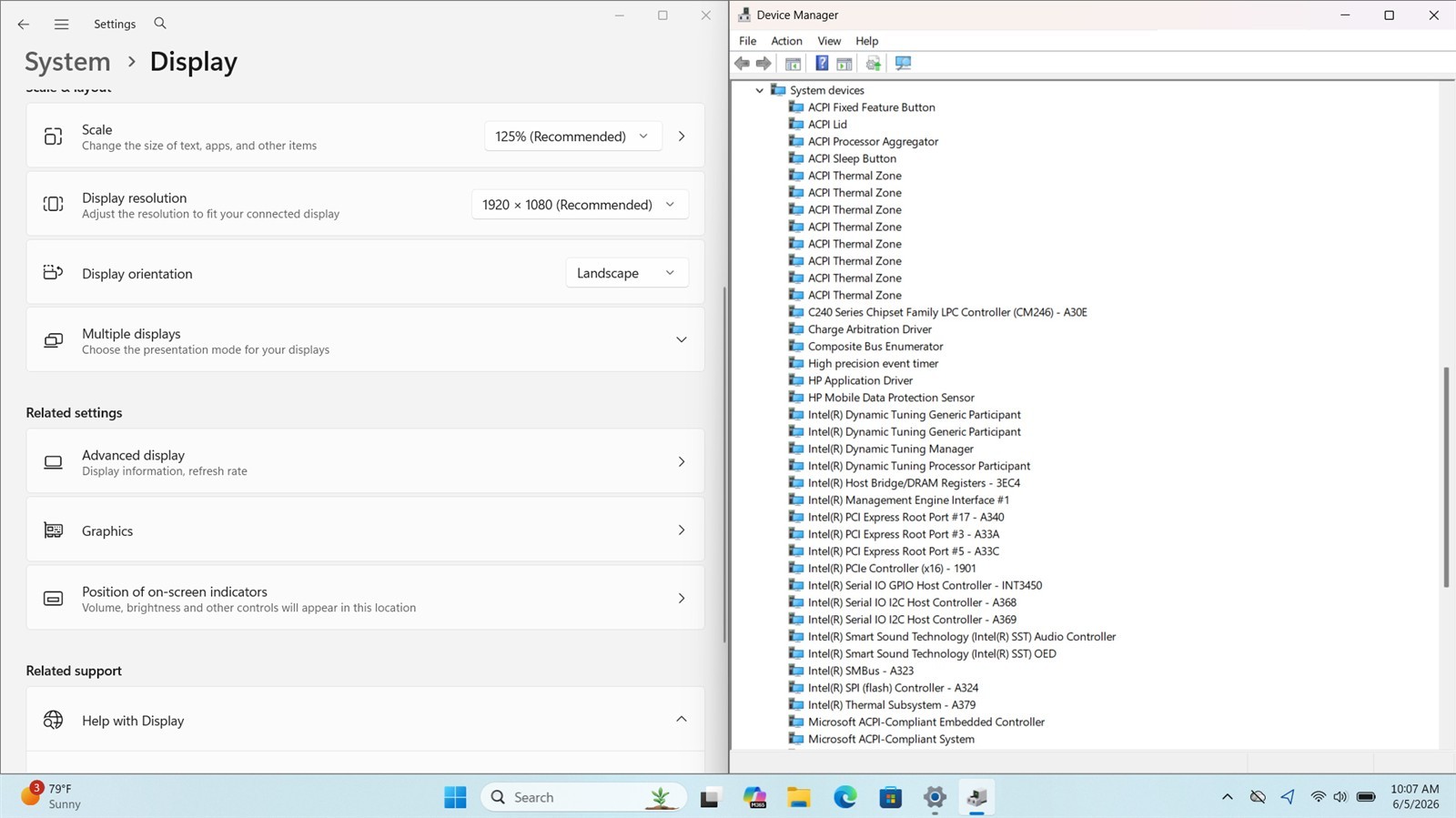The image size is (1456, 818).
Task: Open Task View from the taskbar
Action: [710, 798]
